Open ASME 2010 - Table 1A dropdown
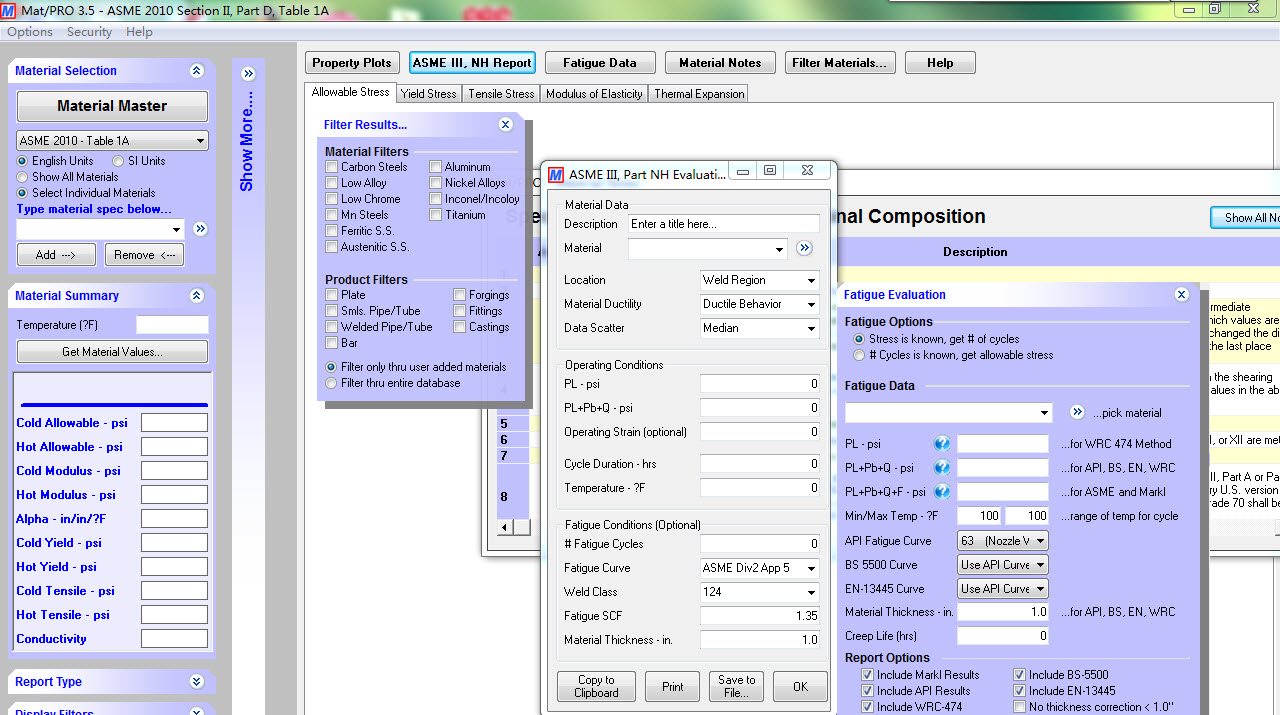Viewport: 1280px width, 715px height. (113, 141)
